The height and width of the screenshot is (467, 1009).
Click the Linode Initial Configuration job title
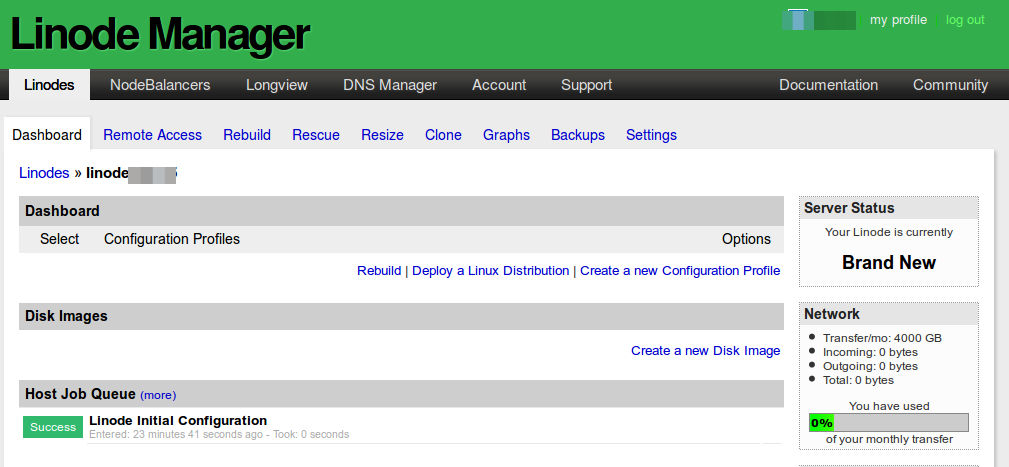coord(178,421)
